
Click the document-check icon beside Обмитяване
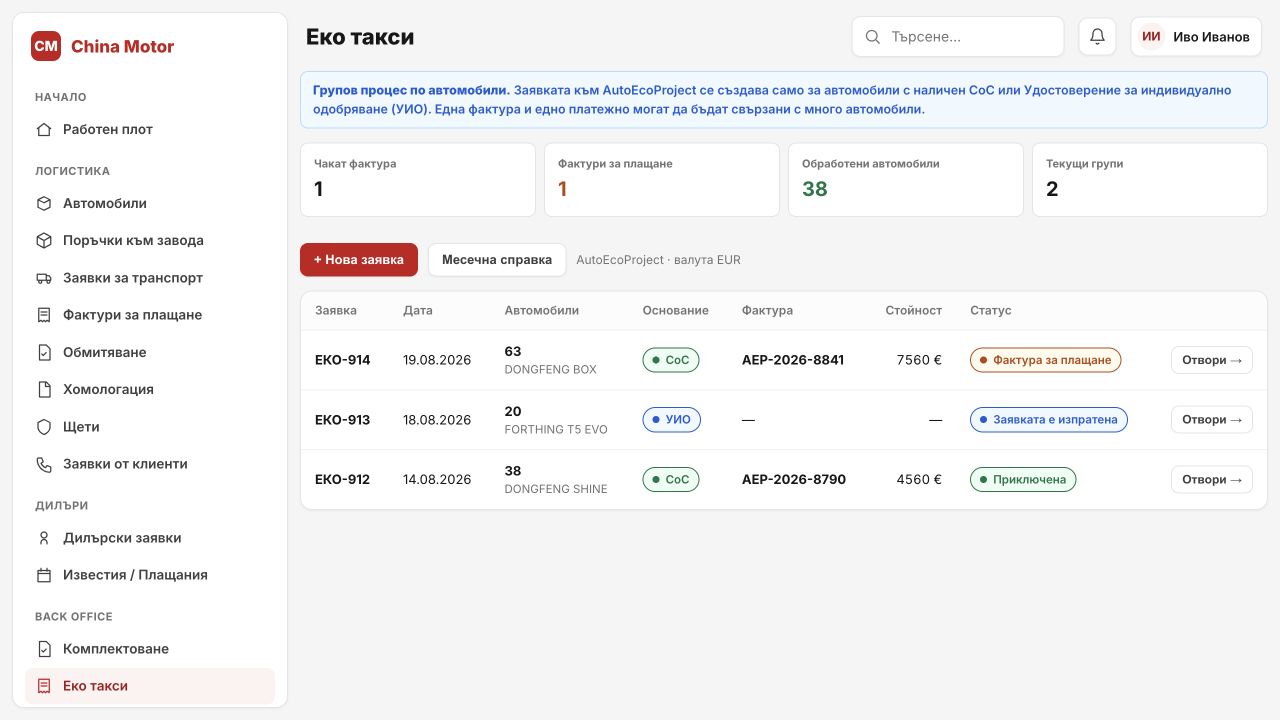44,352
